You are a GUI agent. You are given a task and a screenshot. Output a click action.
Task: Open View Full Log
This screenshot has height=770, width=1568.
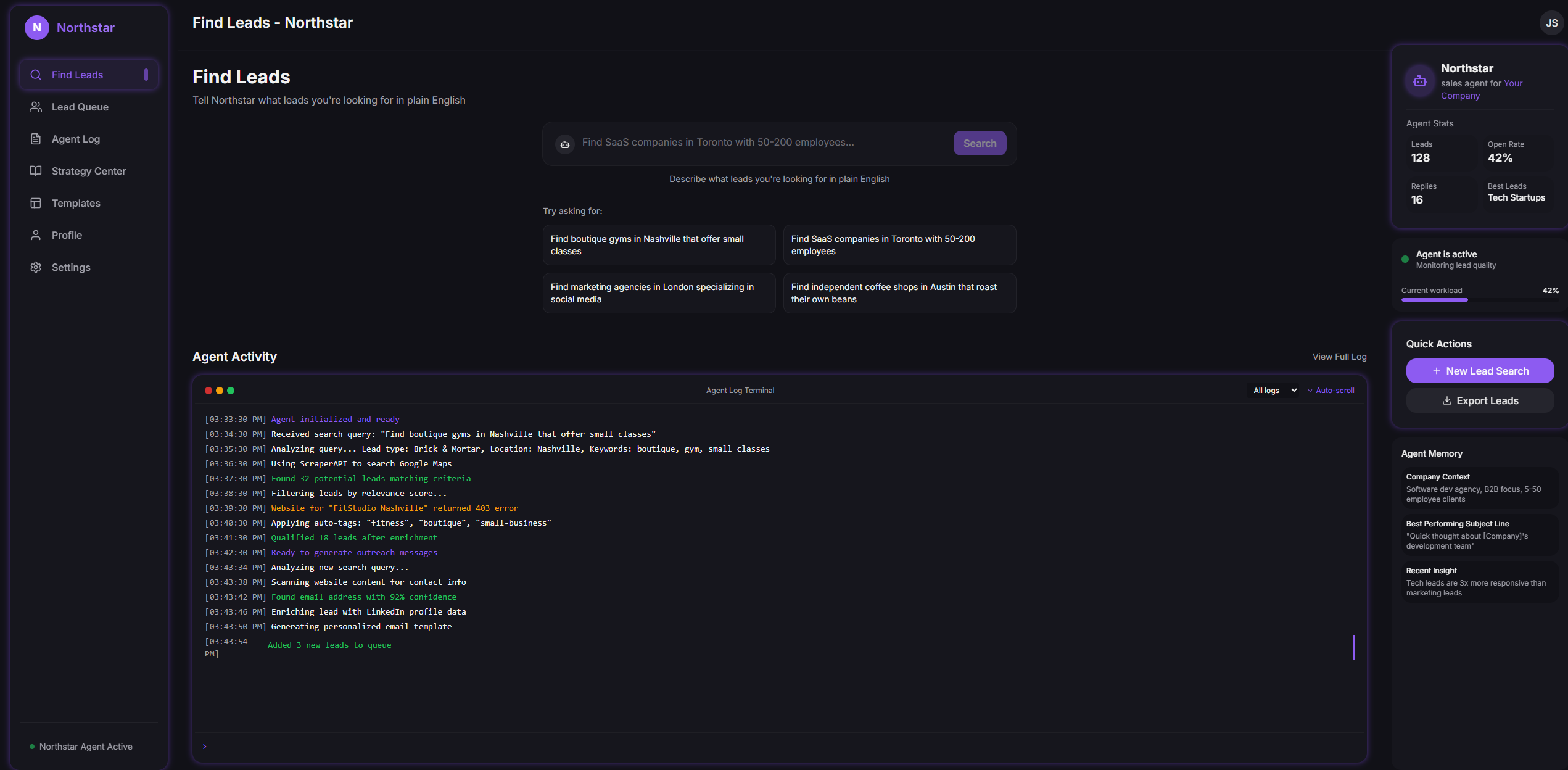tap(1339, 356)
